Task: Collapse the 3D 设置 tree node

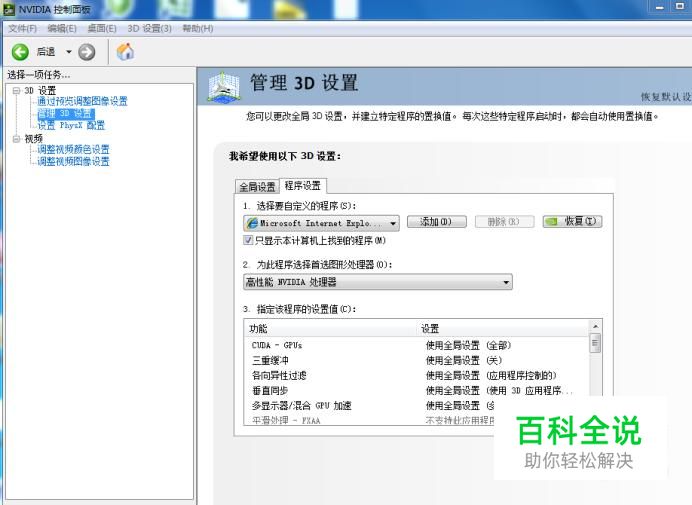Action: pyautogui.click(x=16, y=90)
